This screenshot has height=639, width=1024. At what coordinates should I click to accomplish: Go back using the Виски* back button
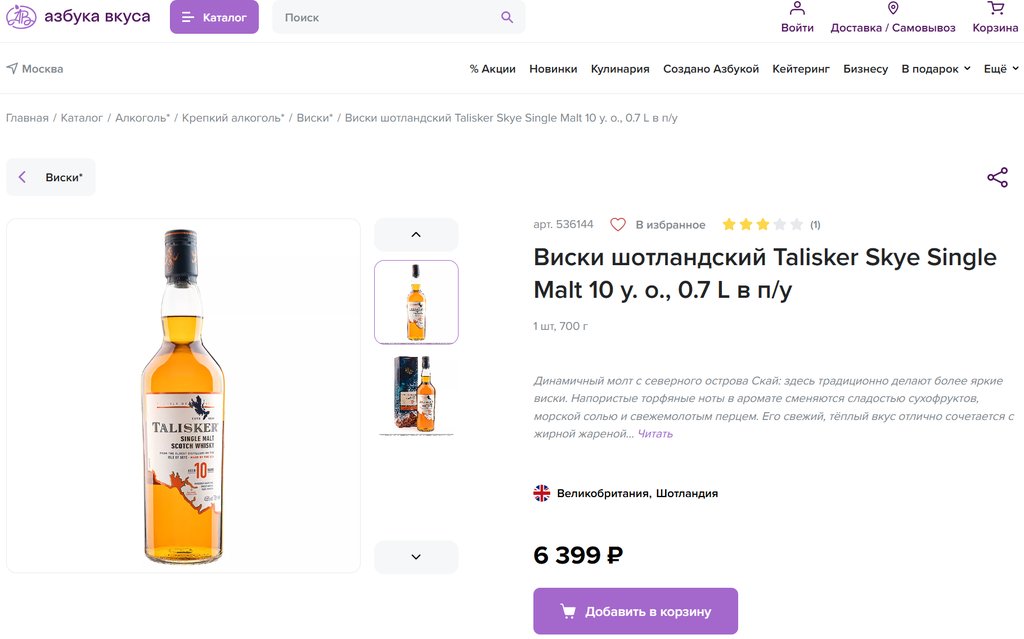point(51,177)
